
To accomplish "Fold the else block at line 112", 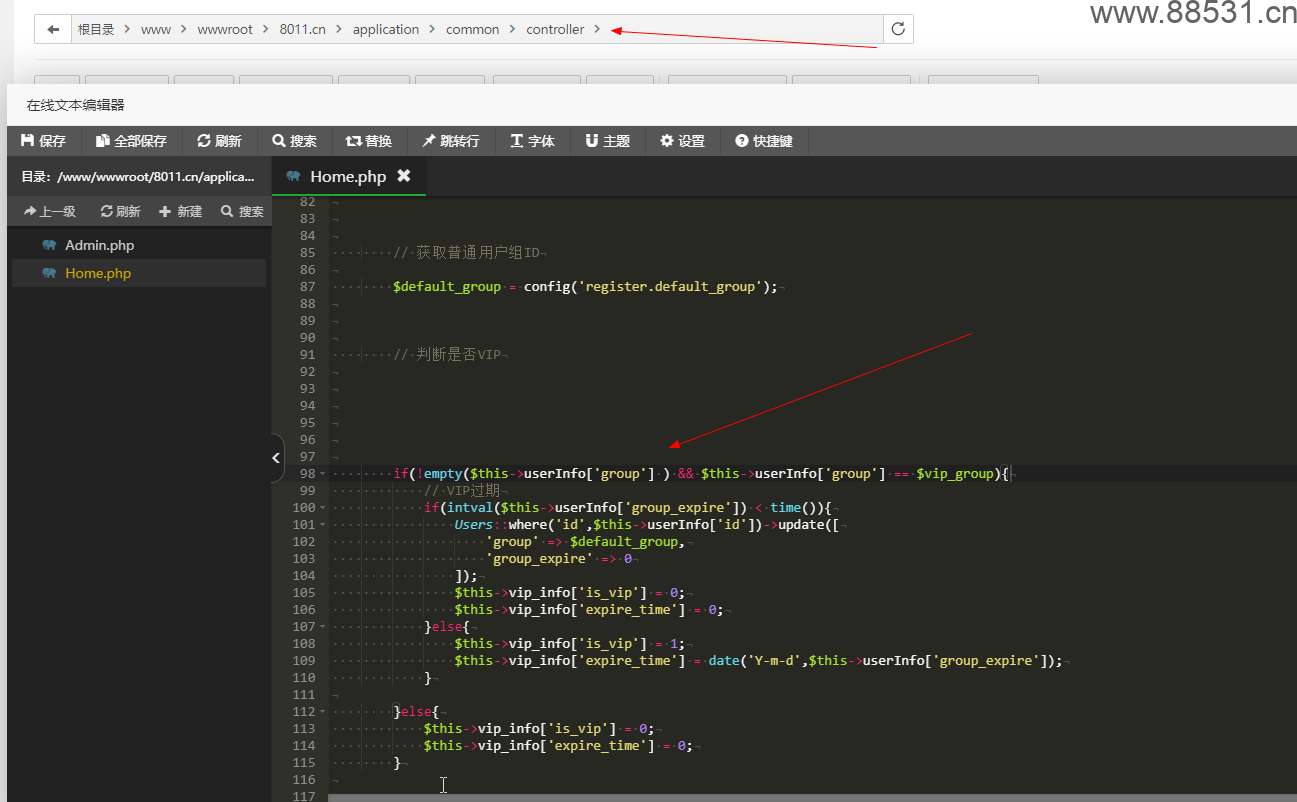I will coord(322,712).
